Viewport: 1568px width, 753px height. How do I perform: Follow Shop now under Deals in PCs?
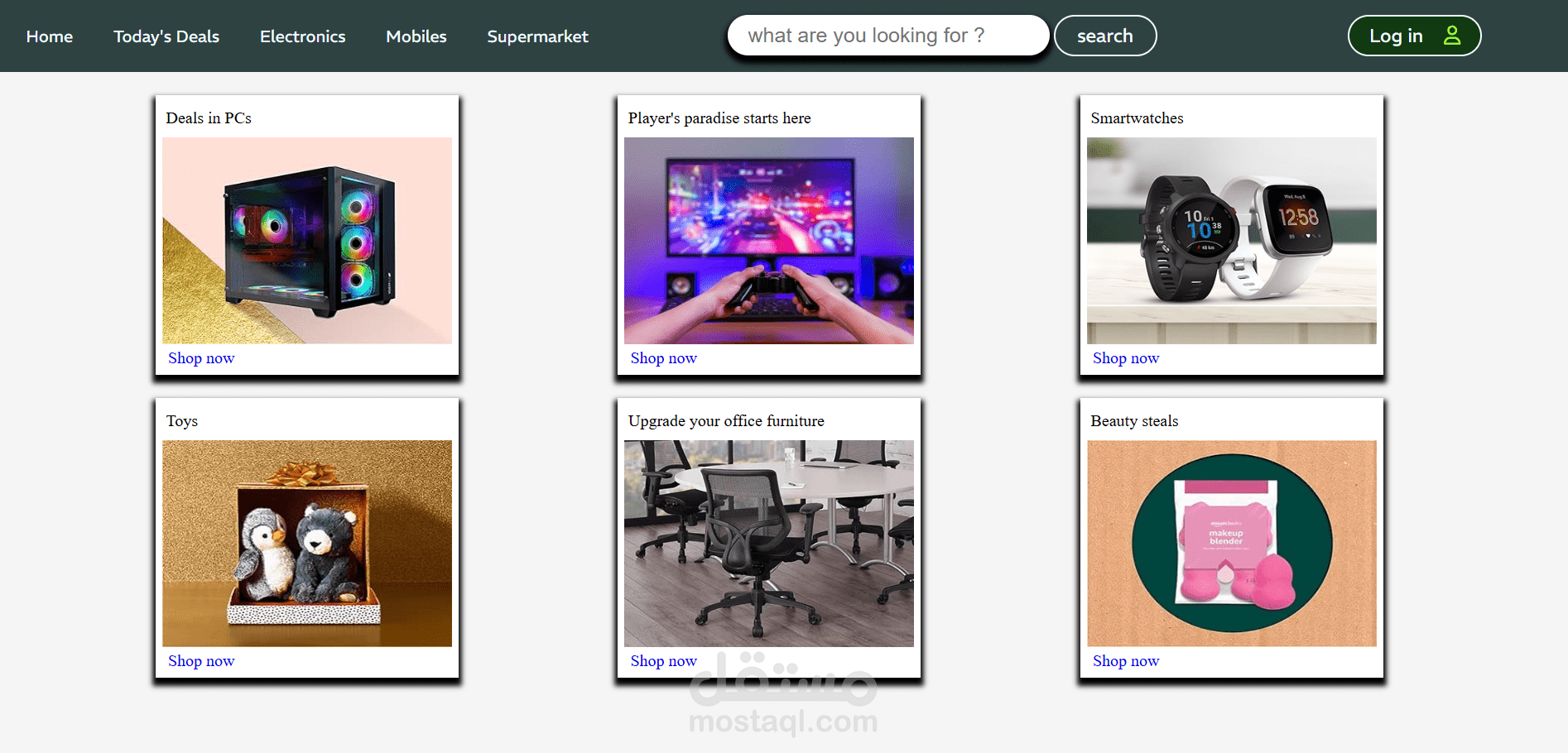click(201, 358)
